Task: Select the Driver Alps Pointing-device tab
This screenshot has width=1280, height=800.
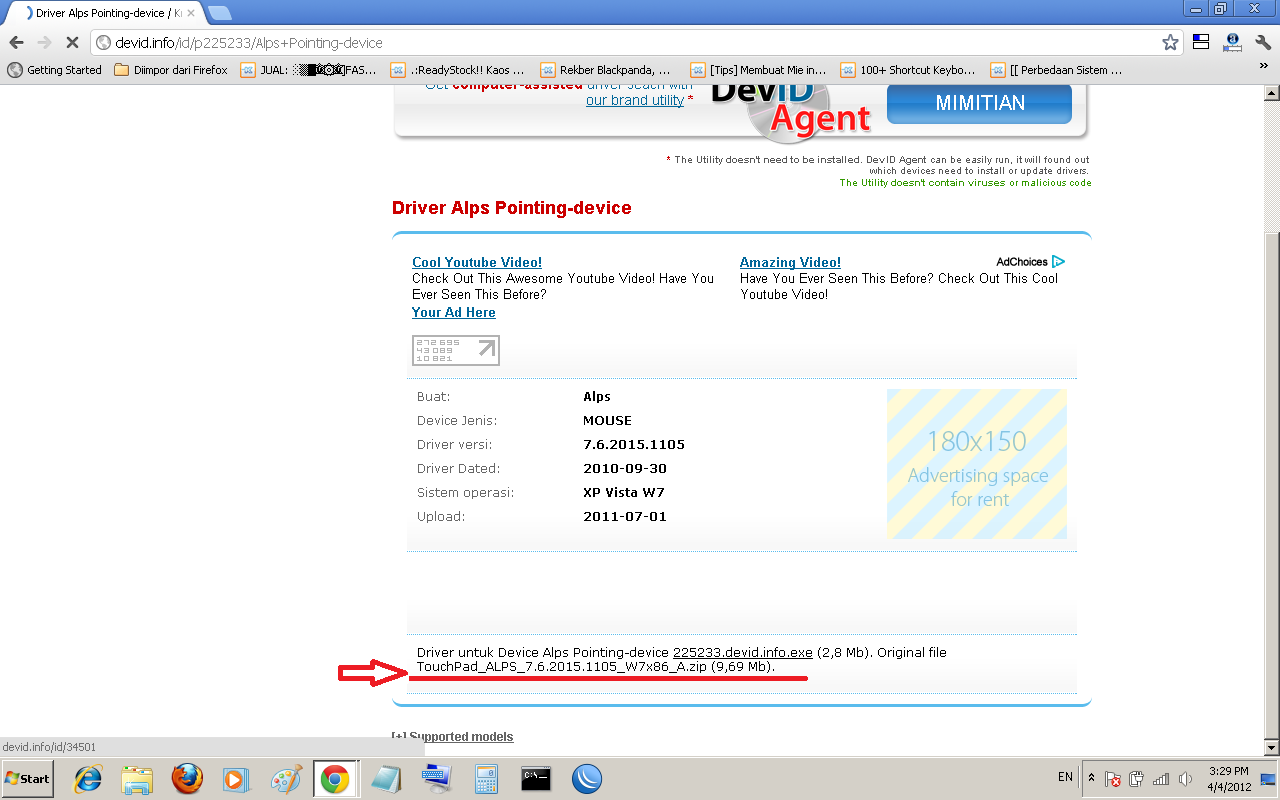Action: pyautogui.click(x=105, y=14)
